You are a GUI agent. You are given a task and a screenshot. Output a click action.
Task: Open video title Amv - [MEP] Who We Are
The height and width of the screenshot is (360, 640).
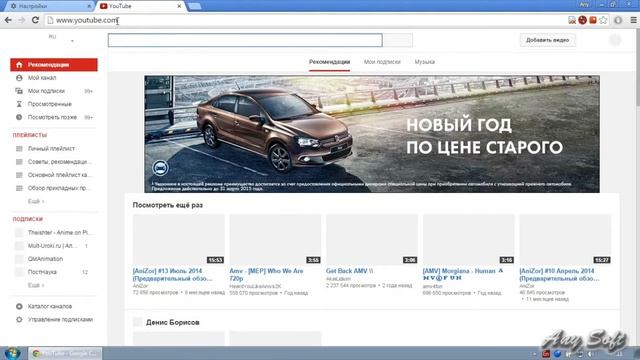point(266,275)
